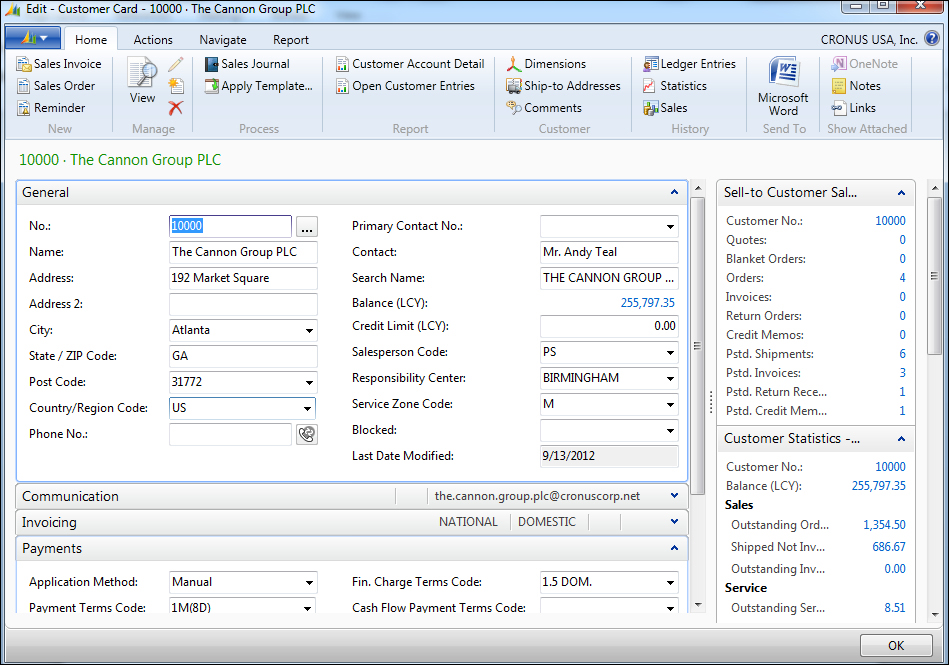
Task: Switch to the Navigate ribbon tab
Action: (x=223, y=39)
